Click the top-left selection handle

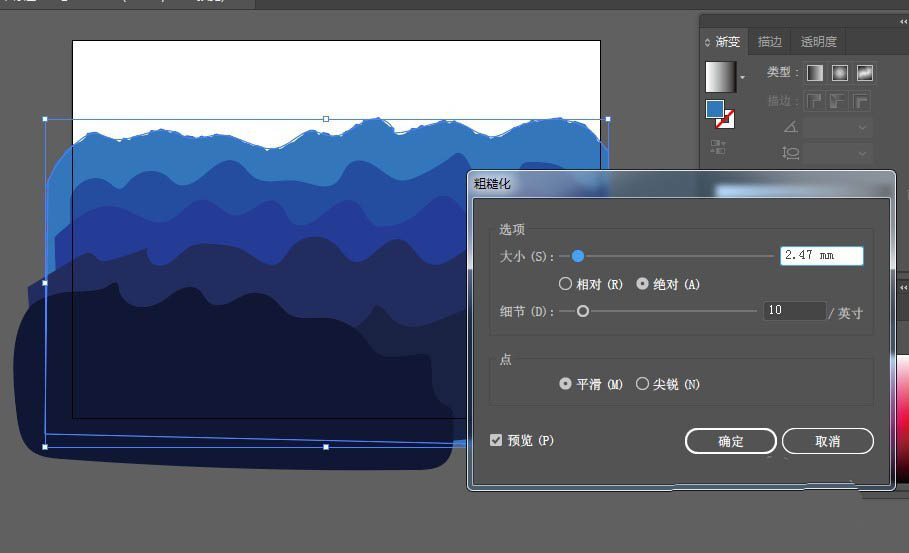(x=45, y=119)
